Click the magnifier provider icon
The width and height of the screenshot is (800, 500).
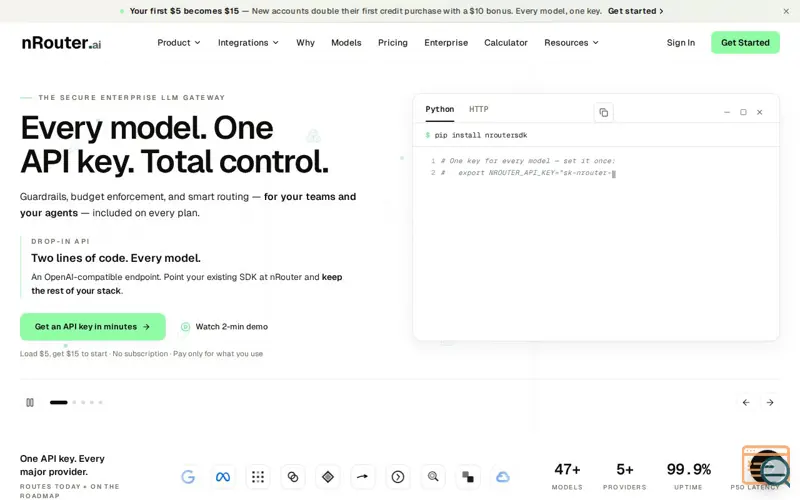tap(433, 477)
